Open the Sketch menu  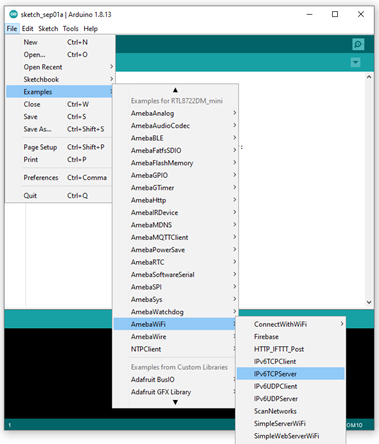point(48,29)
